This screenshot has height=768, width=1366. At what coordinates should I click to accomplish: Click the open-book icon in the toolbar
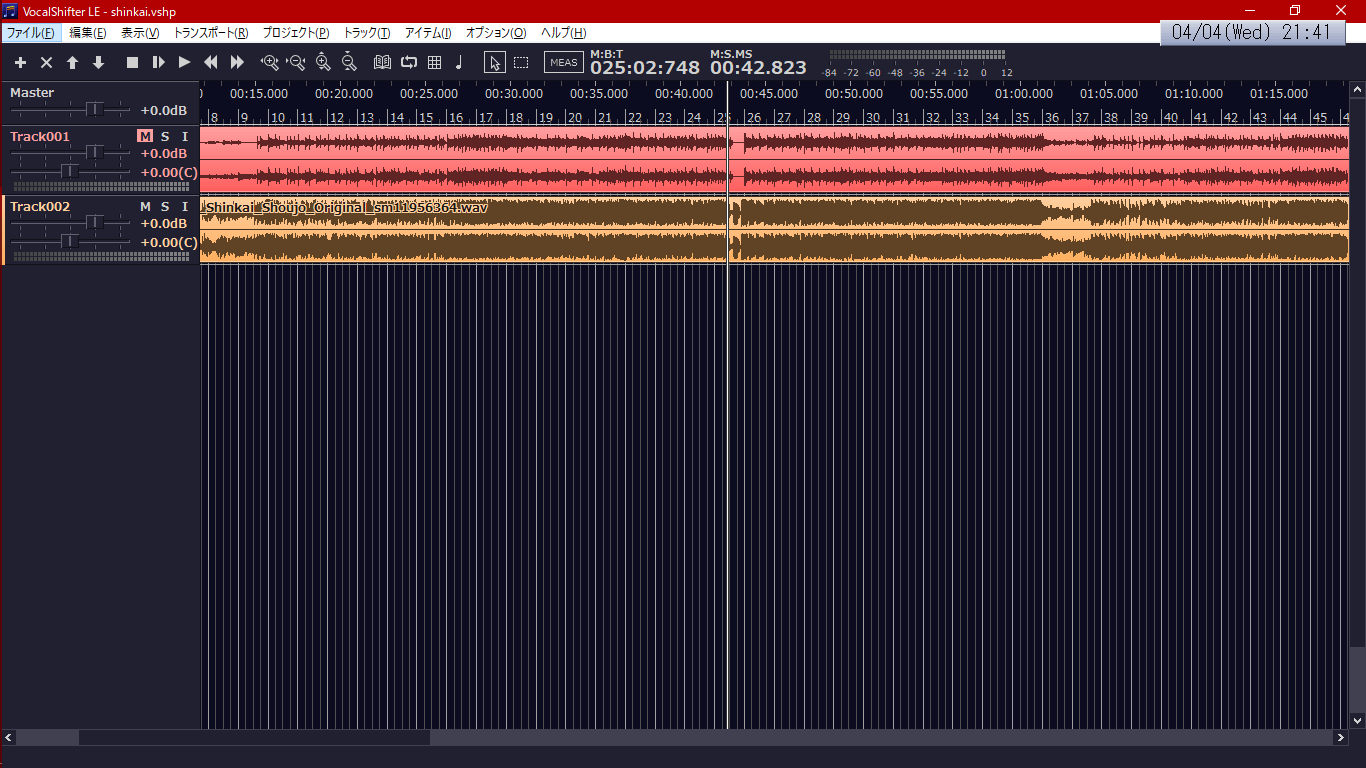click(382, 62)
